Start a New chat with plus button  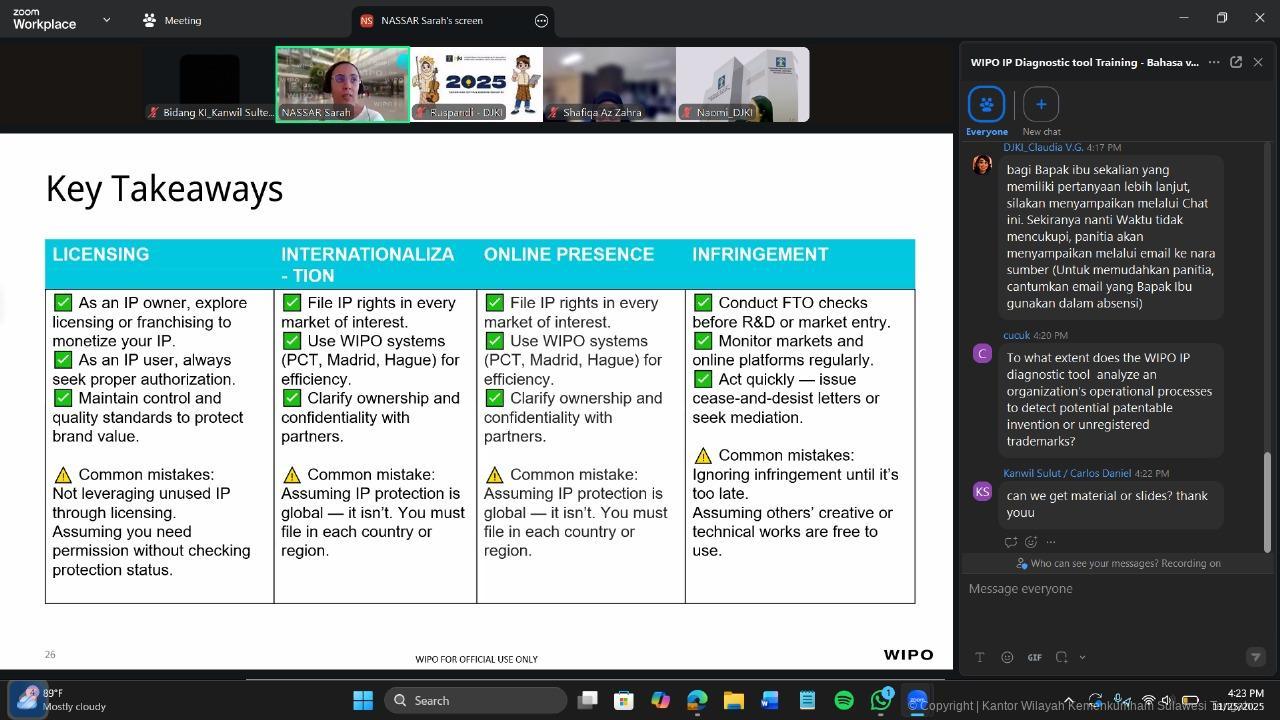(x=1041, y=104)
